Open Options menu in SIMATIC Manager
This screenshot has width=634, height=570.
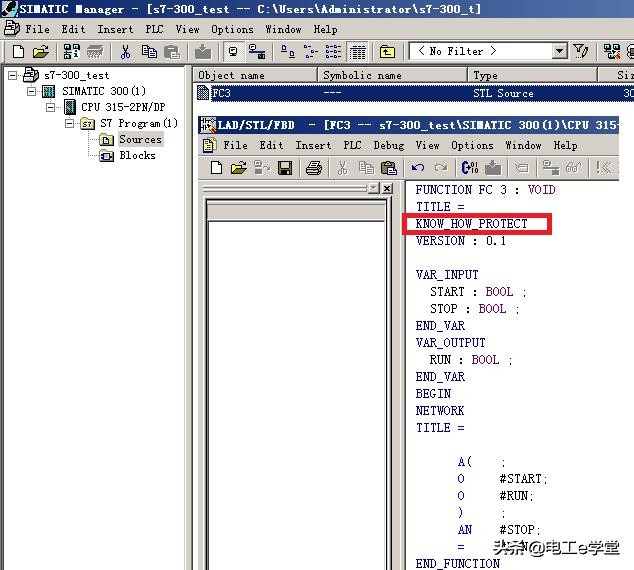pos(232,30)
